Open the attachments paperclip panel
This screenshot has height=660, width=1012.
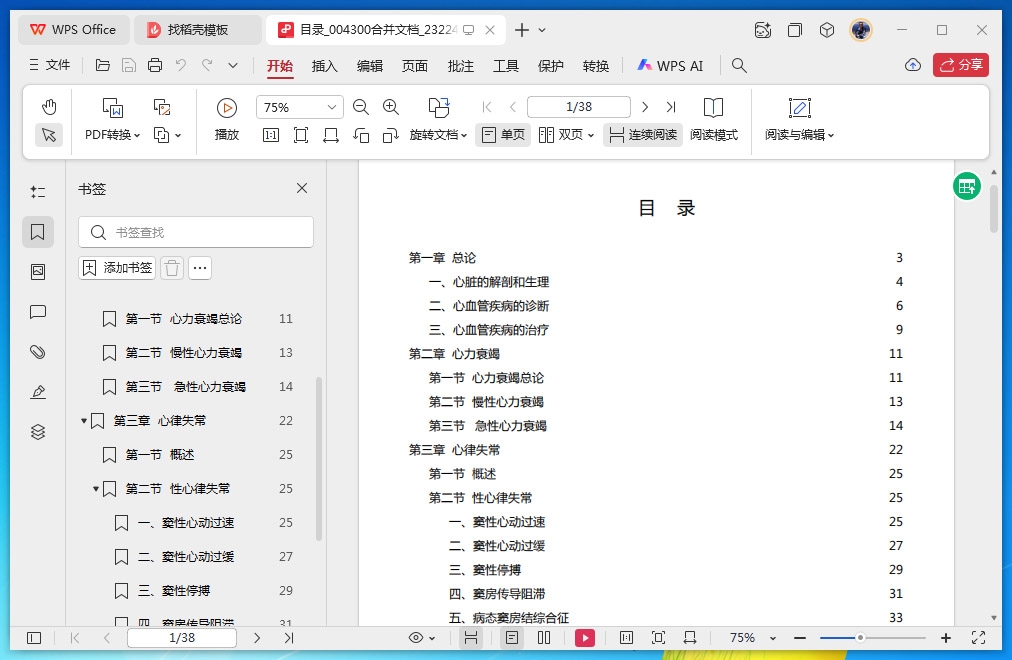coord(38,352)
